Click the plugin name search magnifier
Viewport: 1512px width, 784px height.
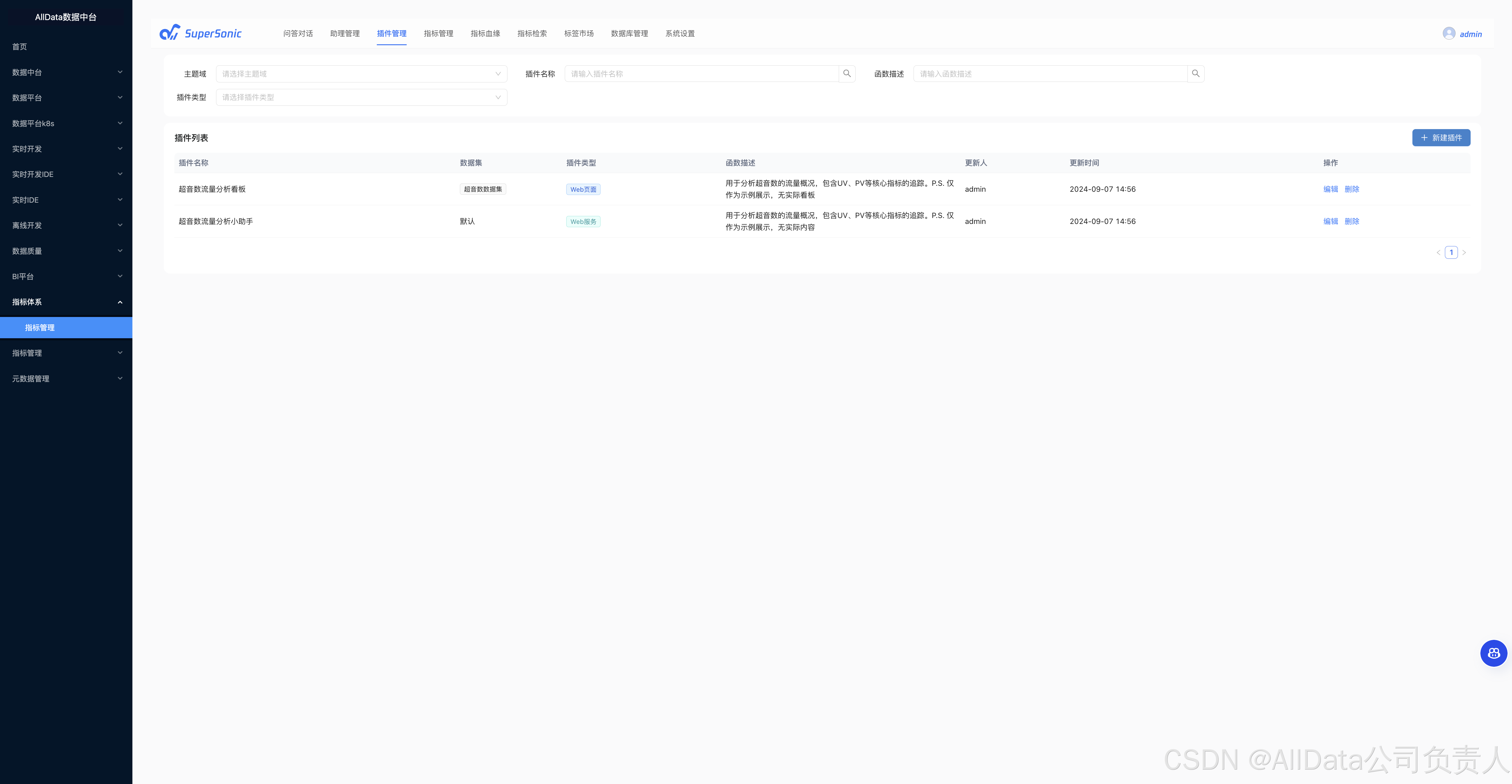pos(847,74)
